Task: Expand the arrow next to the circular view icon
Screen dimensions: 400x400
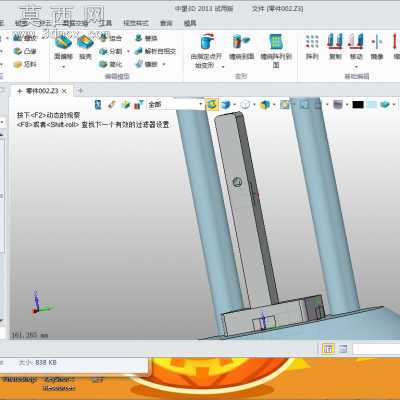Action: pyautogui.click(x=254, y=105)
